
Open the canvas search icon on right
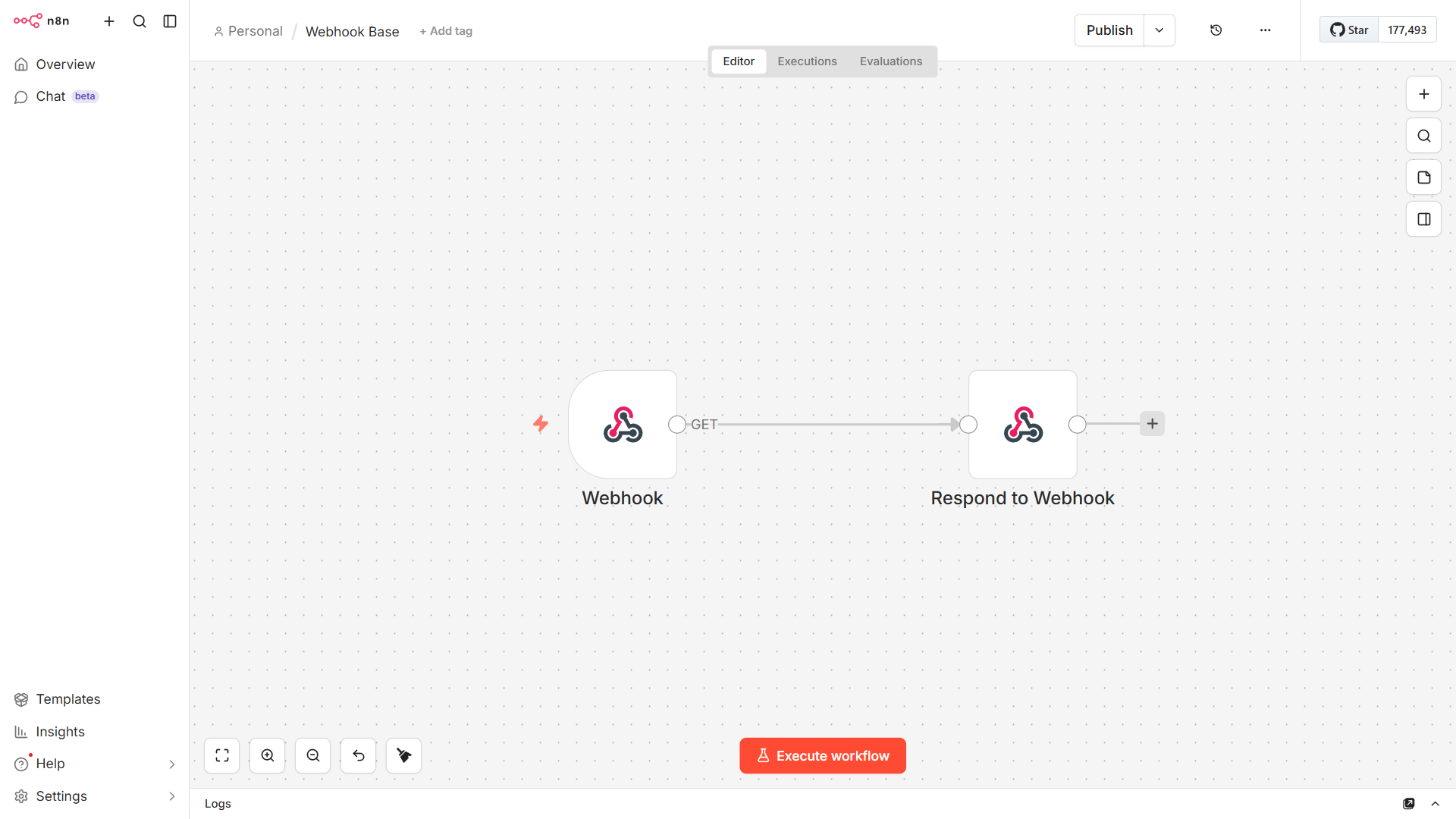(x=1423, y=136)
